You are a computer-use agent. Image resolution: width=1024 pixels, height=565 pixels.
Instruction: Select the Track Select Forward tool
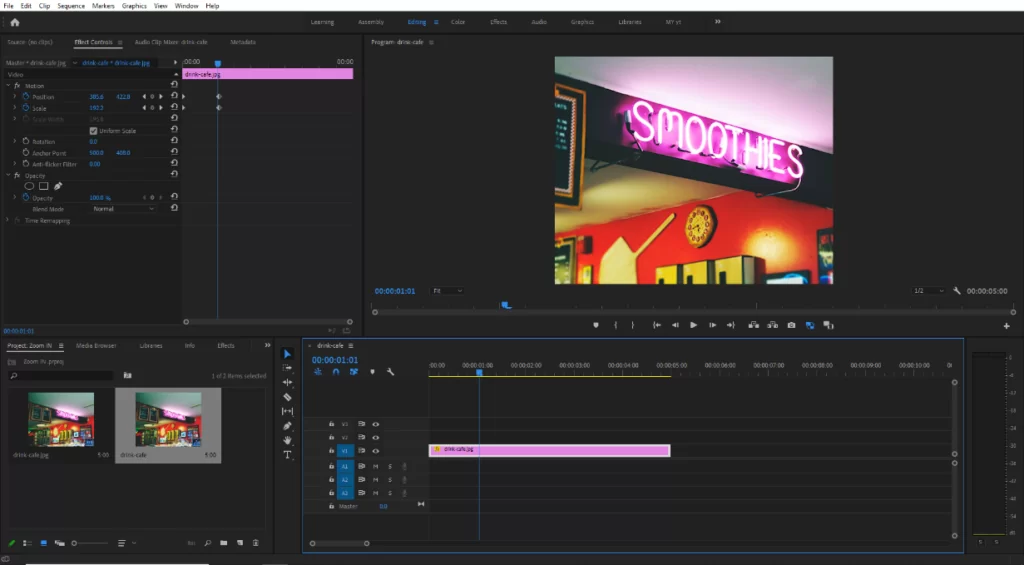287,368
